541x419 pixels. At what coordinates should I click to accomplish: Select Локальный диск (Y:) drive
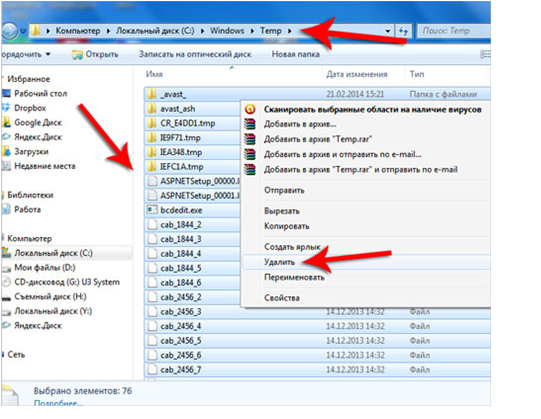[x=53, y=311]
